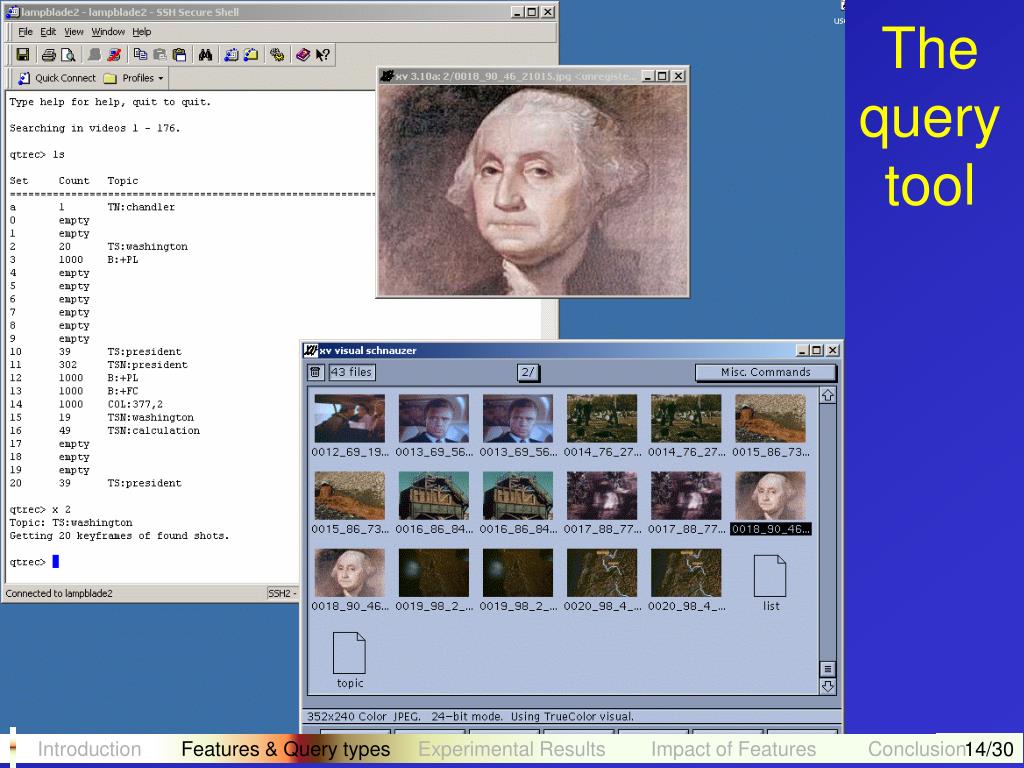Screen dimensions: 1024x768
Task: Click 'COL:377,2' in the terminal listing
Action: 135,404
